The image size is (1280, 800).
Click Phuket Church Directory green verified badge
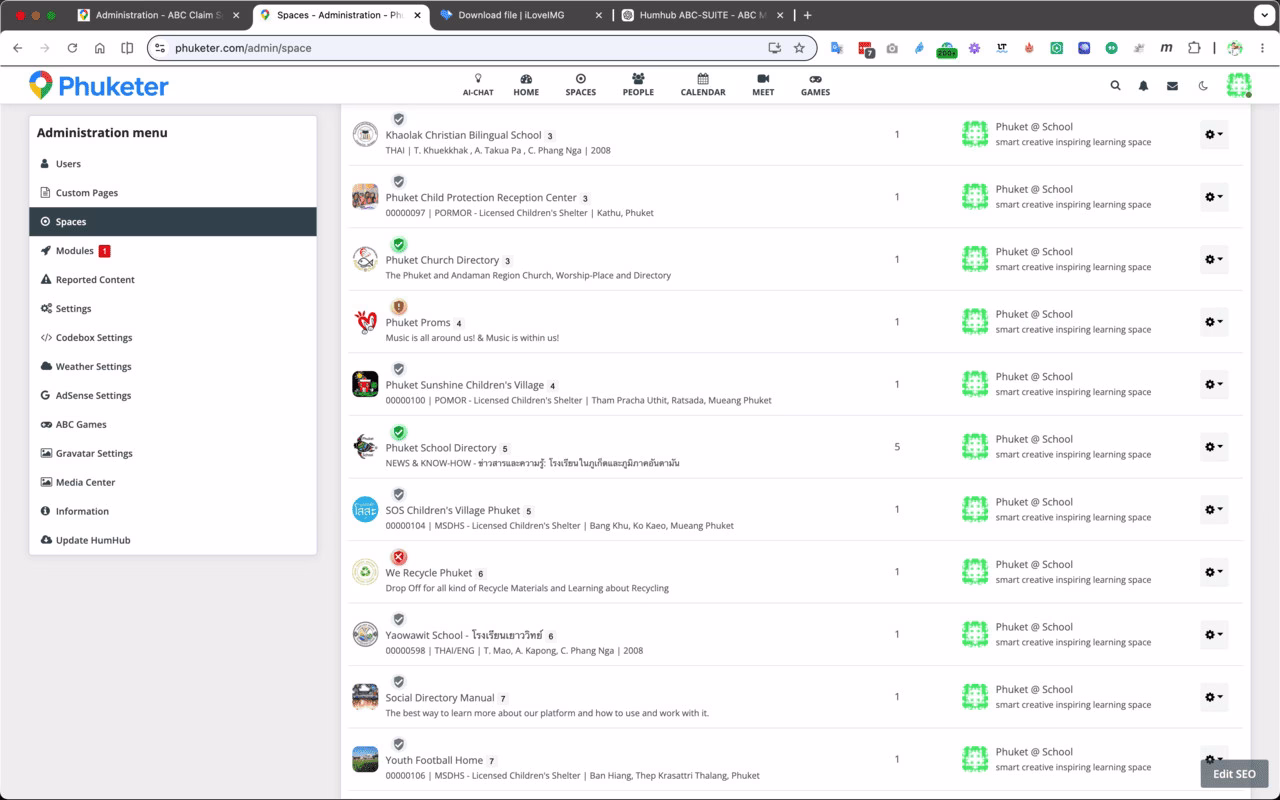[x=399, y=244]
